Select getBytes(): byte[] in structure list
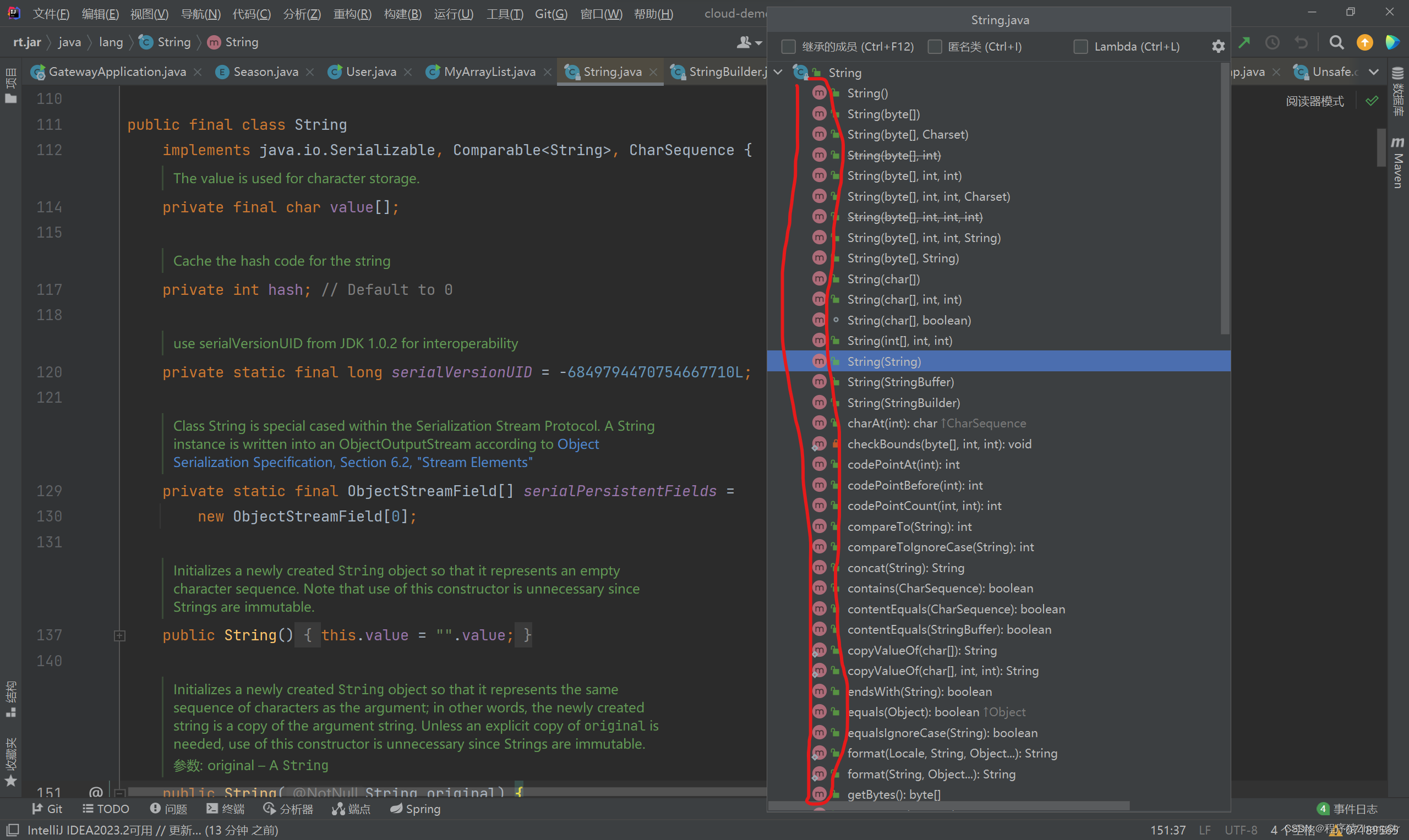The height and width of the screenshot is (840, 1409). pos(894,795)
